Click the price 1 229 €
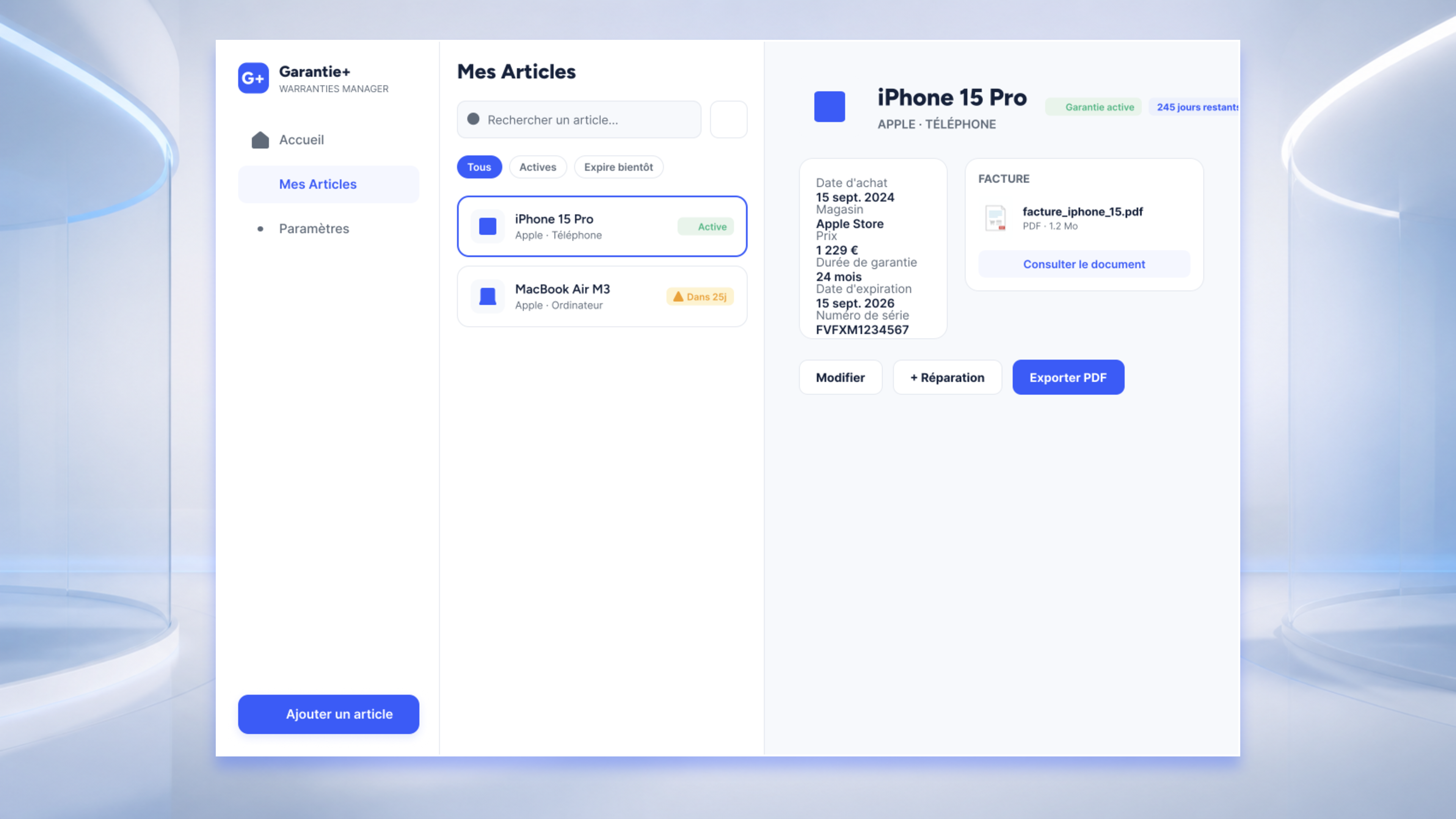This screenshot has width=1456, height=819. tap(836, 250)
